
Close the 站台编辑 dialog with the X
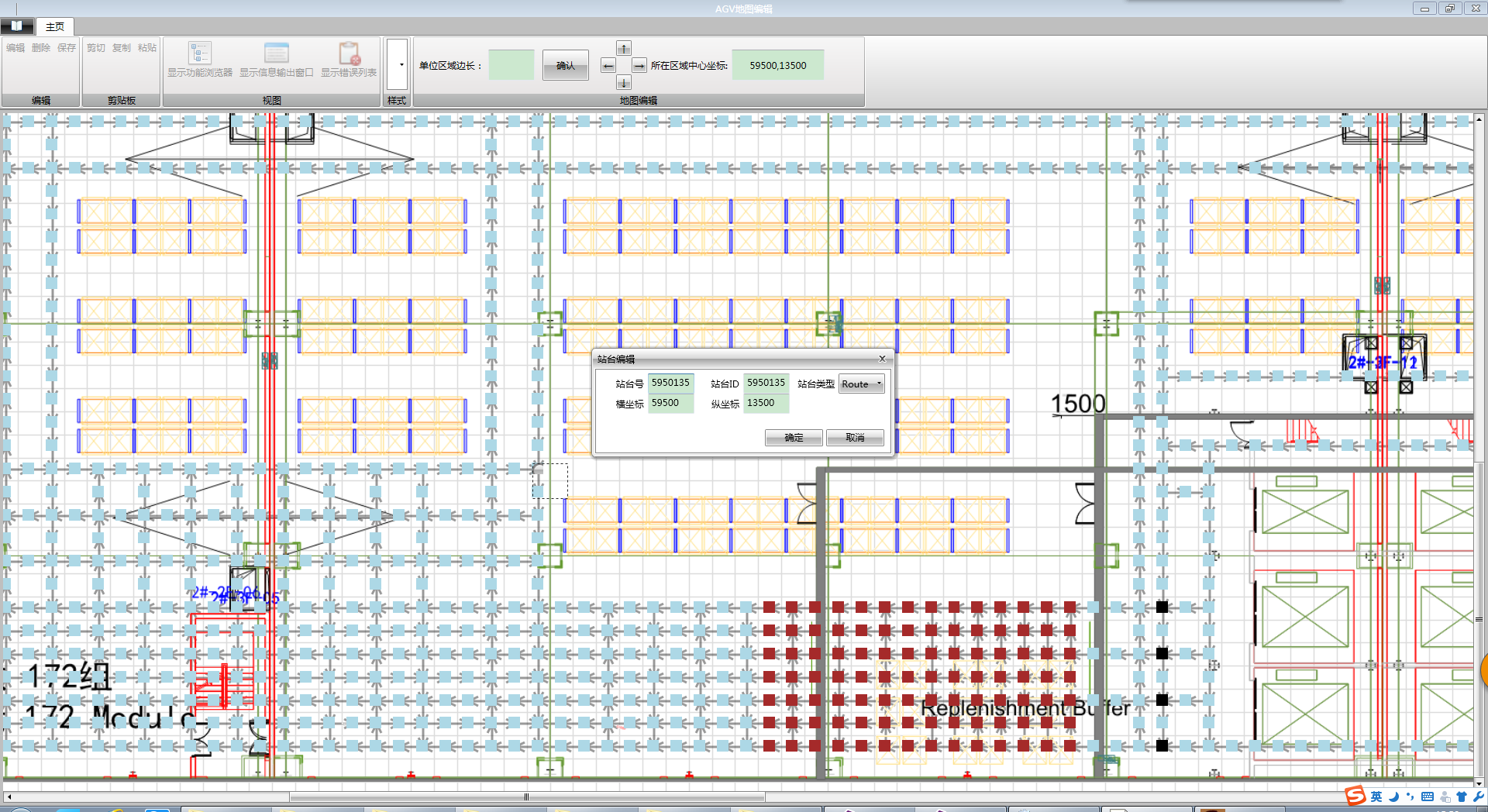pos(882,359)
